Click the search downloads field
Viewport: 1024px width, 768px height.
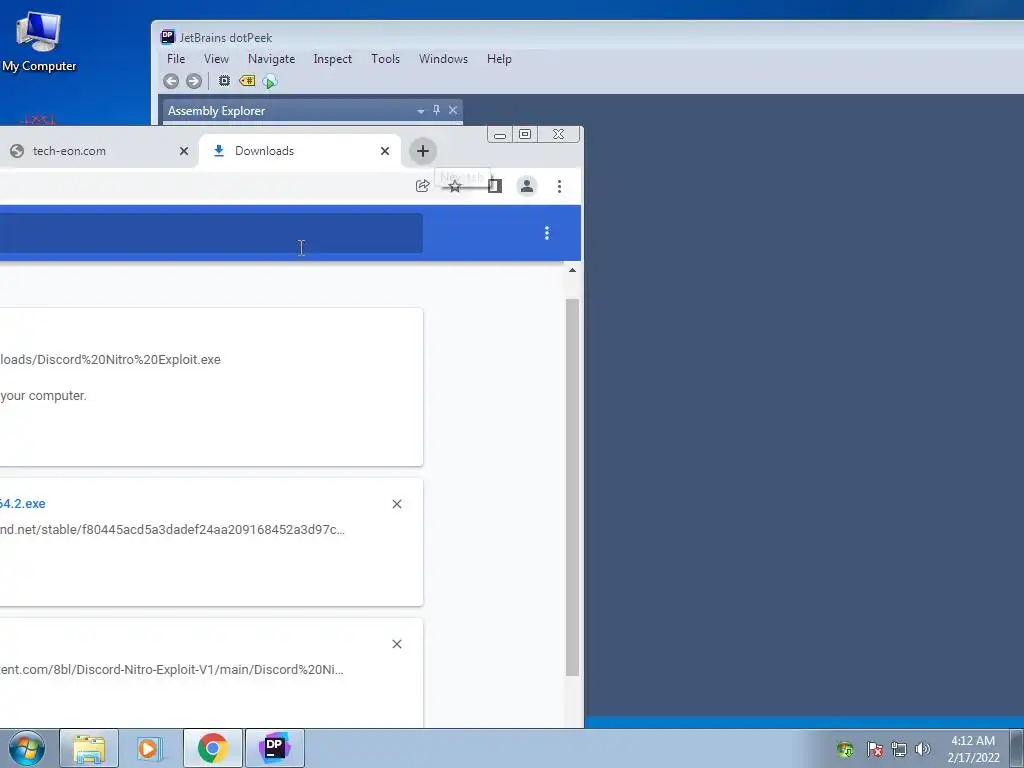[x=211, y=233]
